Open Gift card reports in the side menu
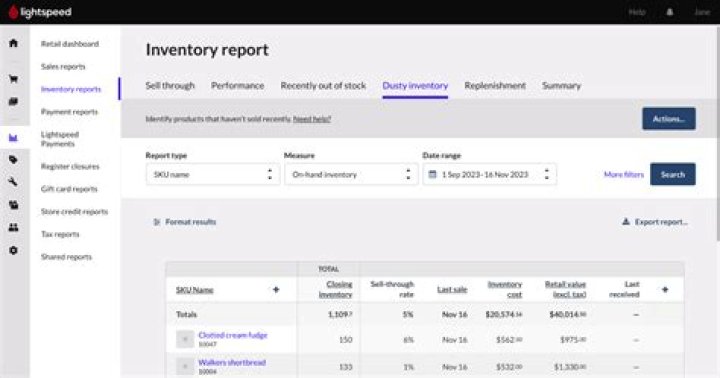 tap(69, 189)
